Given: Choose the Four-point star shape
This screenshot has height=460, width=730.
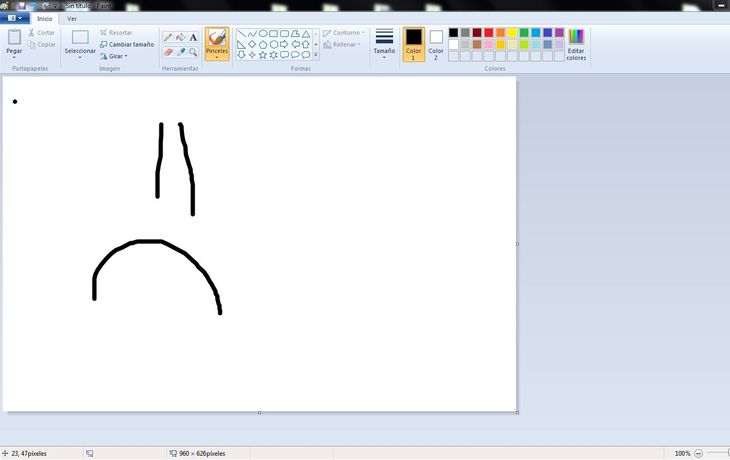Looking at the screenshot, I should pyautogui.click(x=252, y=55).
